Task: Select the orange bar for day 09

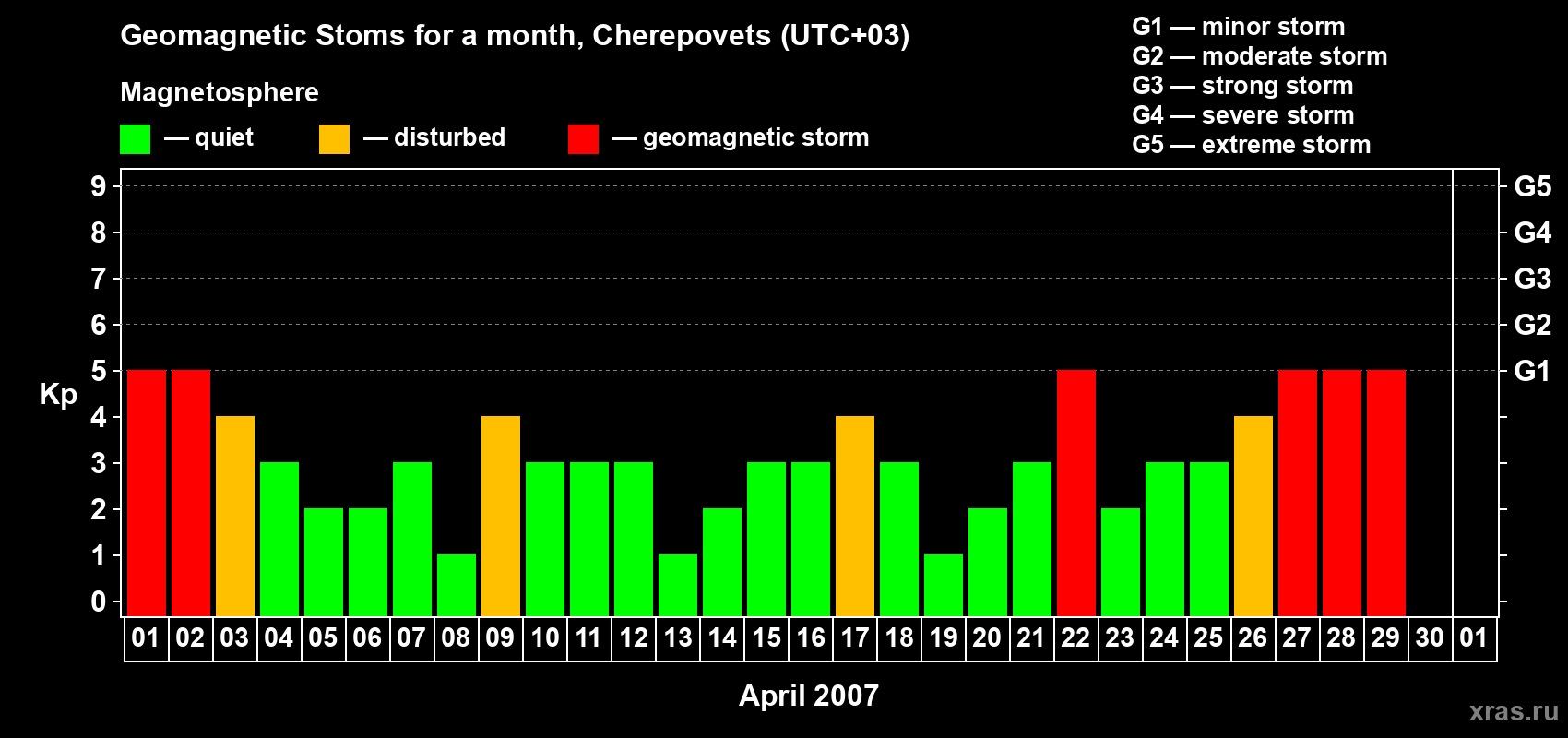Action: [500, 516]
